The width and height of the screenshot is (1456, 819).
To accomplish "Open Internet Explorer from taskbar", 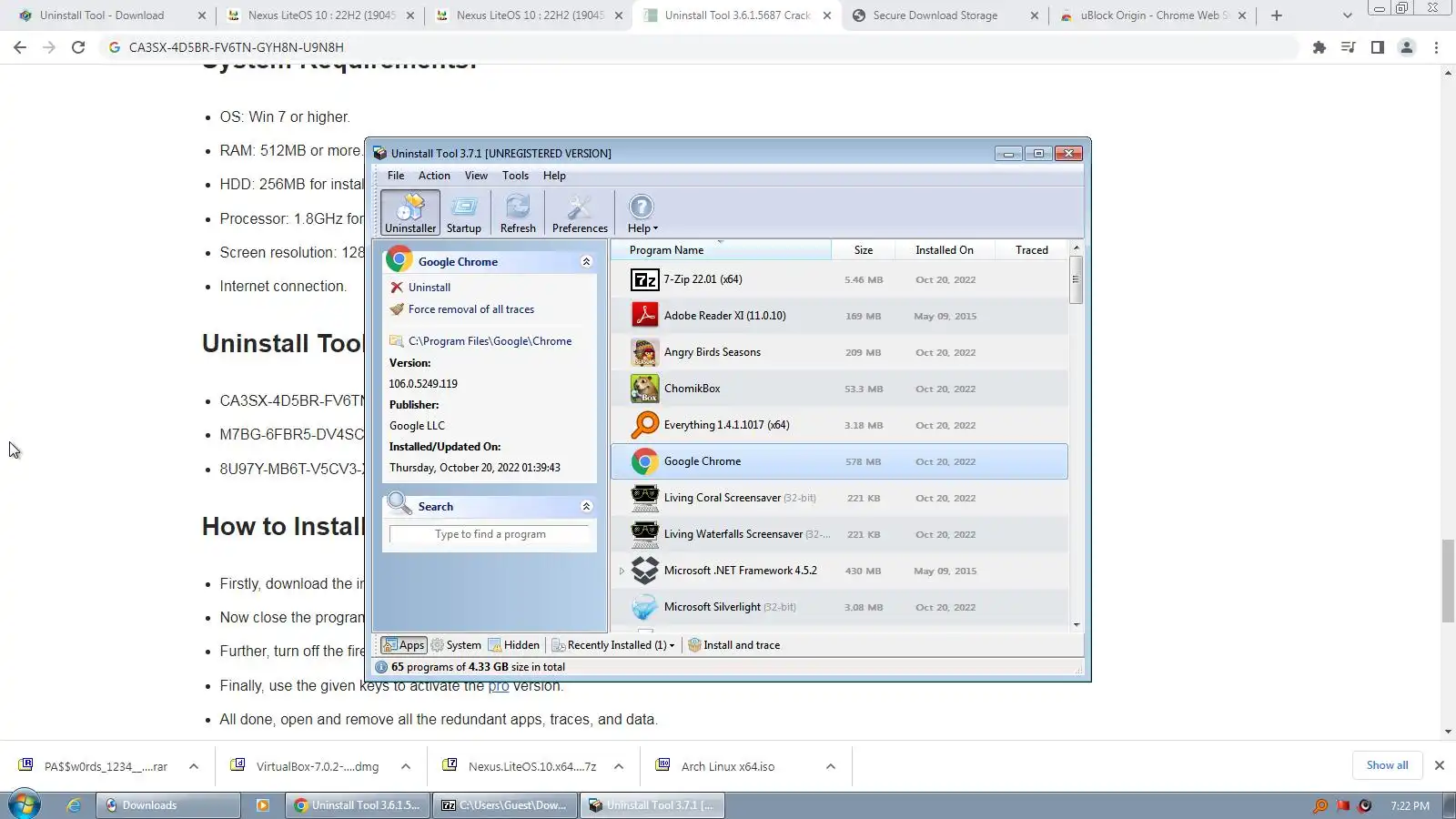I will pyautogui.click(x=74, y=805).
